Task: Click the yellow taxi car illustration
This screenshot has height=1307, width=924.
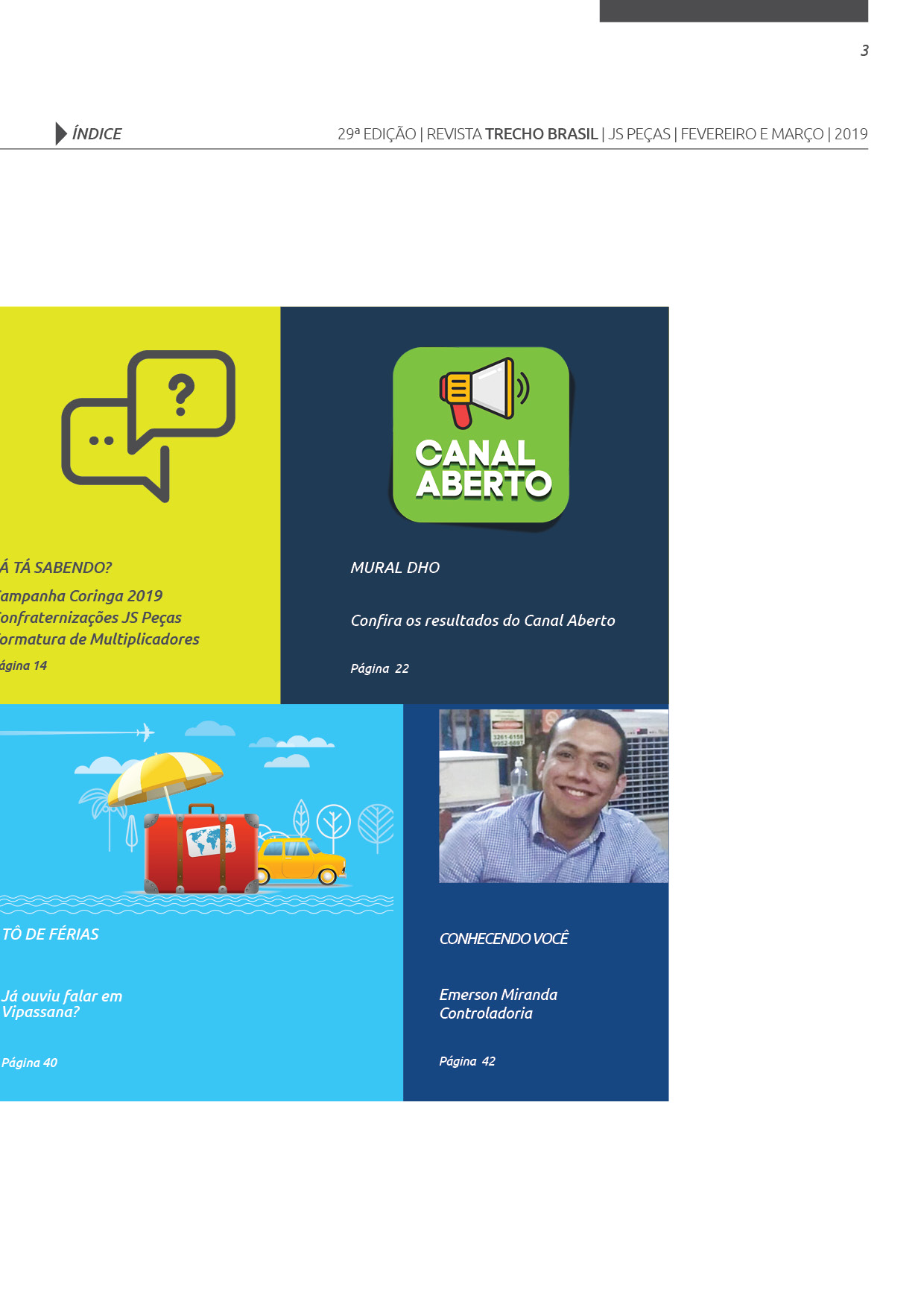Action: pyautogui.click(x=302, y=861)
